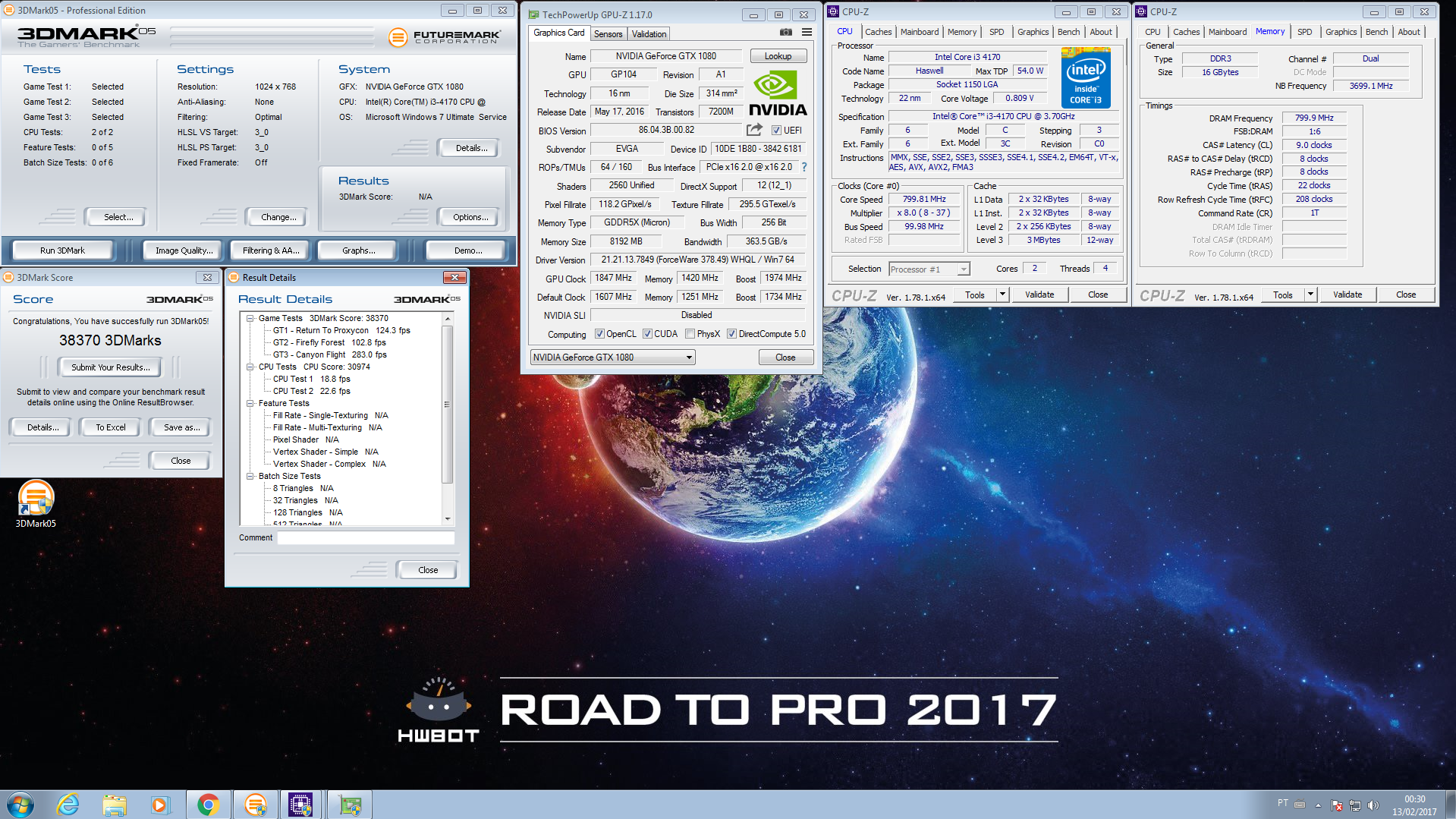Click Submit Your Results button
The image size is (1456, 819).
[x=110, y=367]
